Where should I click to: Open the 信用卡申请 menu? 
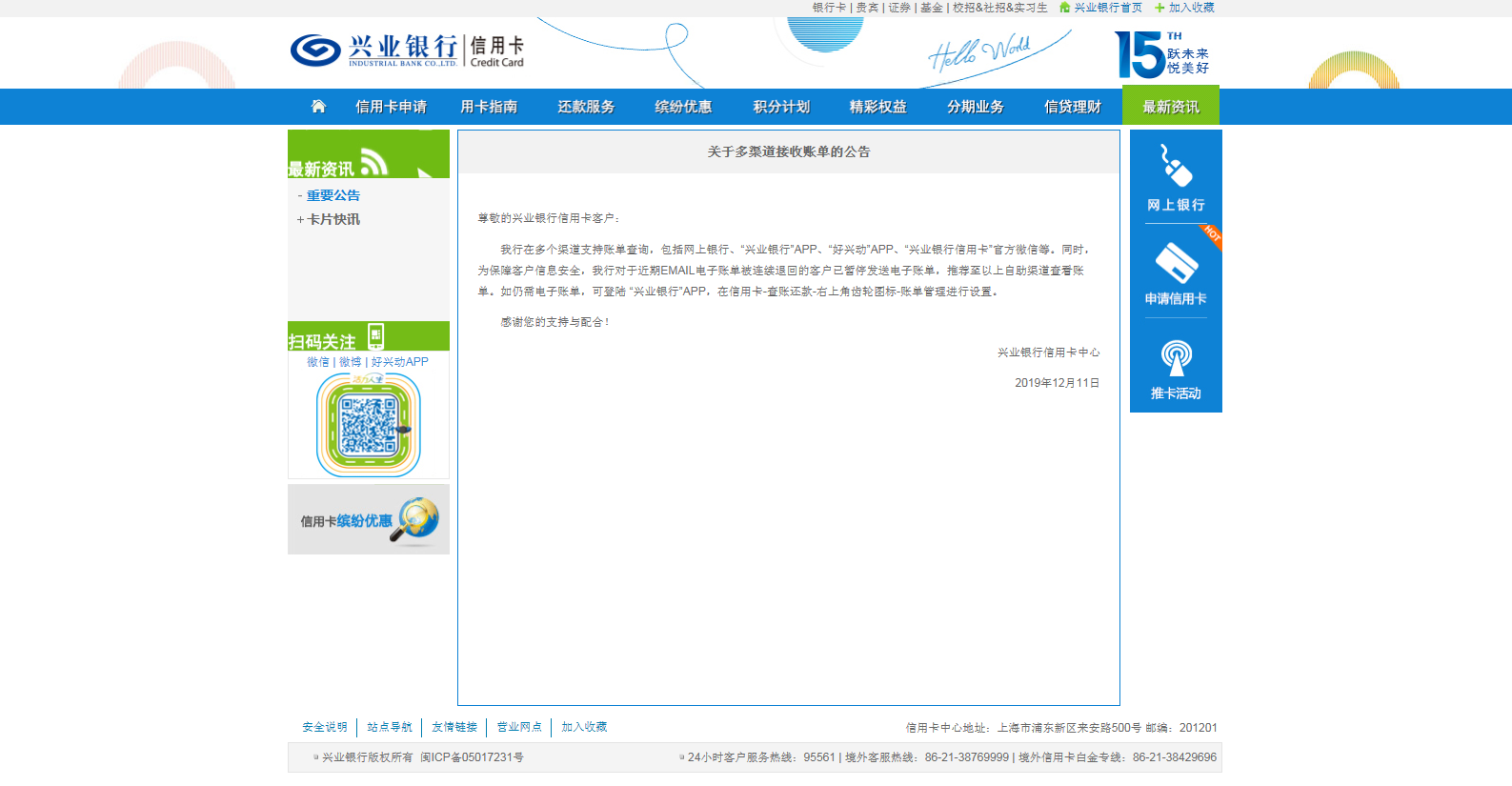pos(391,107)
